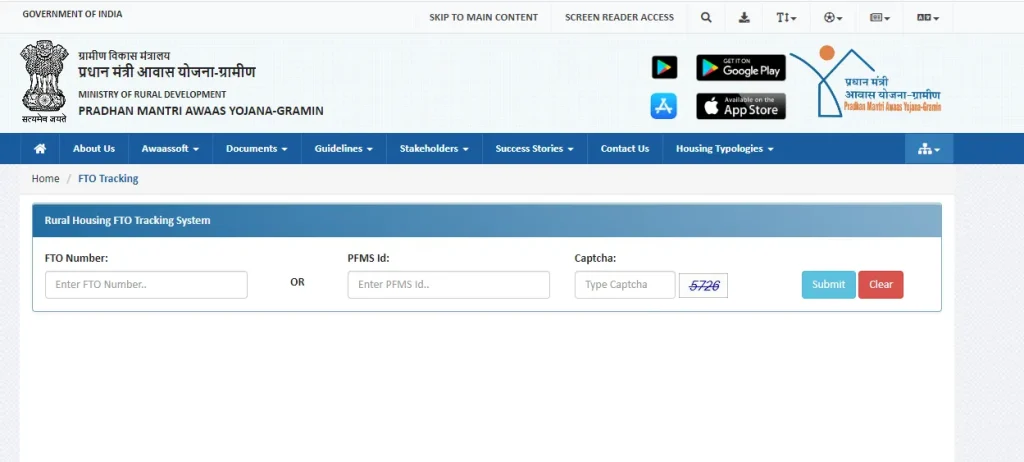Image resolution: width=1024 pixels, height=462 pixels.
Task: Click the national emblem logo
Action: [x=44, y=80]
